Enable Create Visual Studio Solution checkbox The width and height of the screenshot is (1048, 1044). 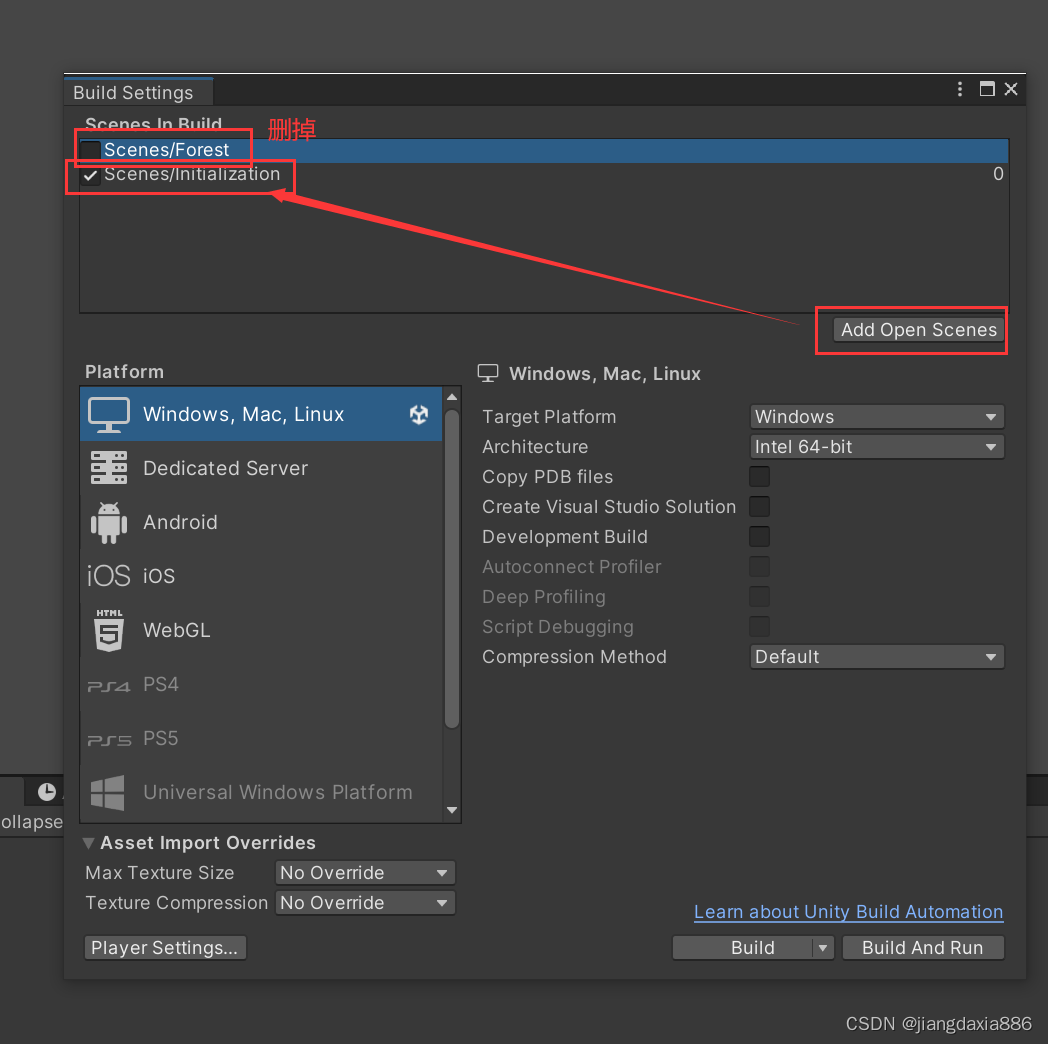pyautogui.click(x=759, y=507)
